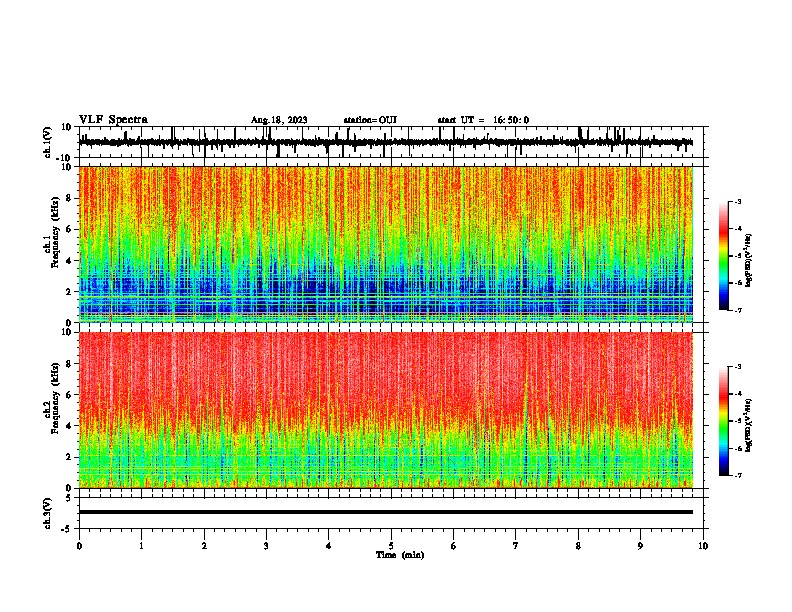This screenshot has width=792, height=612.
Task: Click time axis tick label "6"
Action: (453, 546)
